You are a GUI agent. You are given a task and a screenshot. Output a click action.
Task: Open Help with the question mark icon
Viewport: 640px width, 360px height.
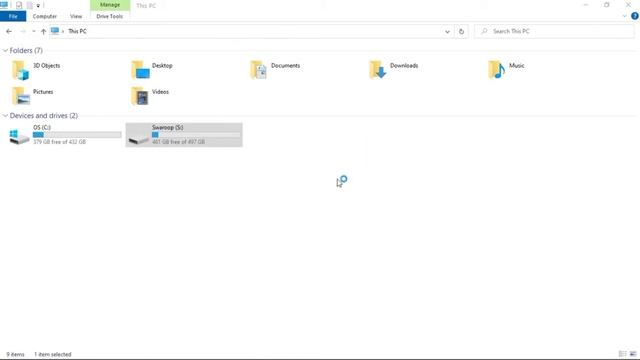coord(635,16)
